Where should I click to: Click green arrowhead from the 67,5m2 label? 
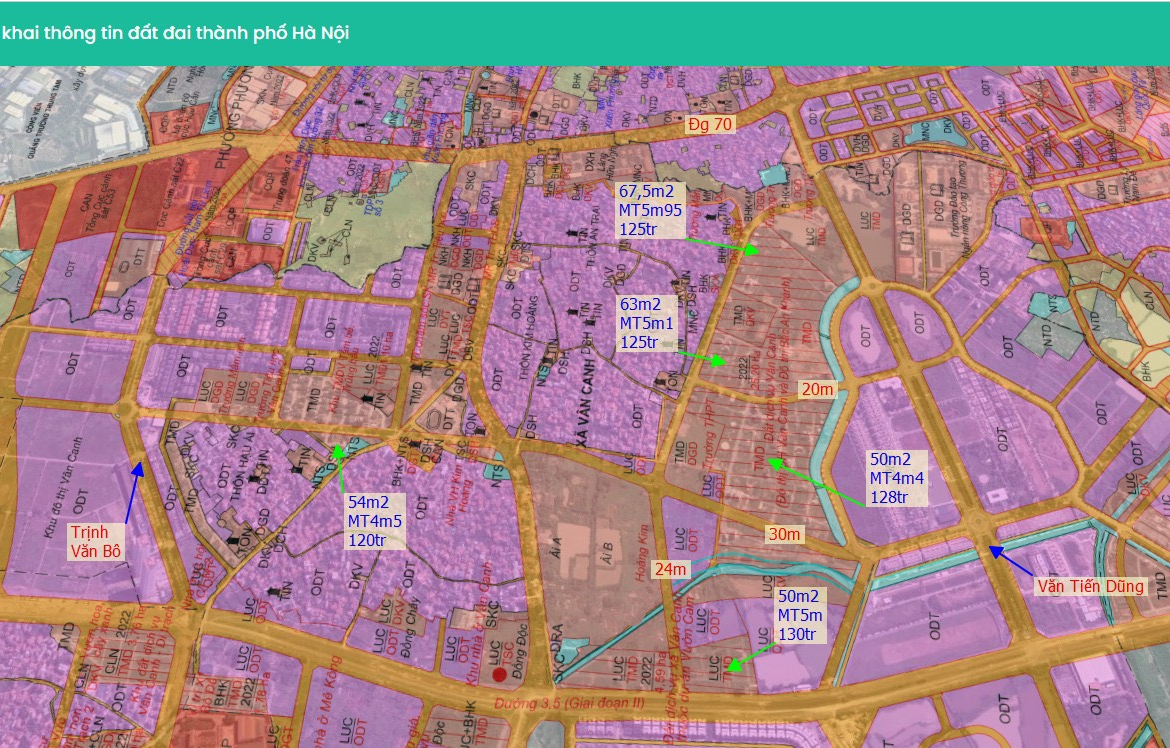coord(753,250)
